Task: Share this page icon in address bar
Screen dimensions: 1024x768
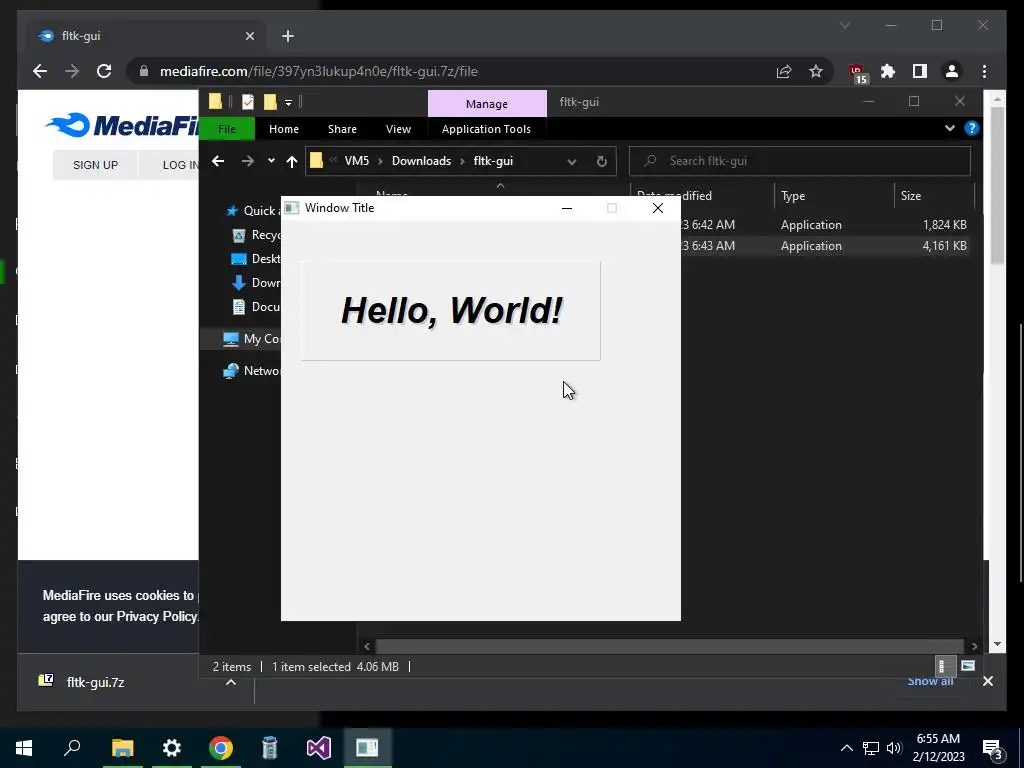Action: (x=784, y=71)
